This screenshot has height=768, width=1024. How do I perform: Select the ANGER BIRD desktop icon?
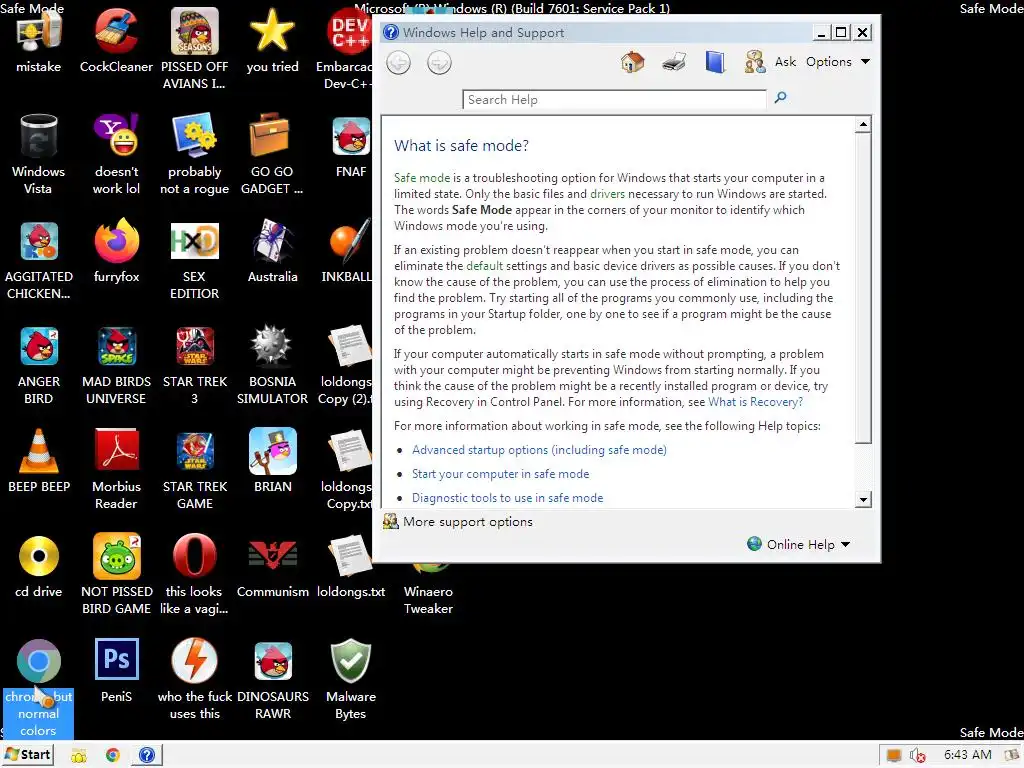pyautogui.click(x=39, y=364)
